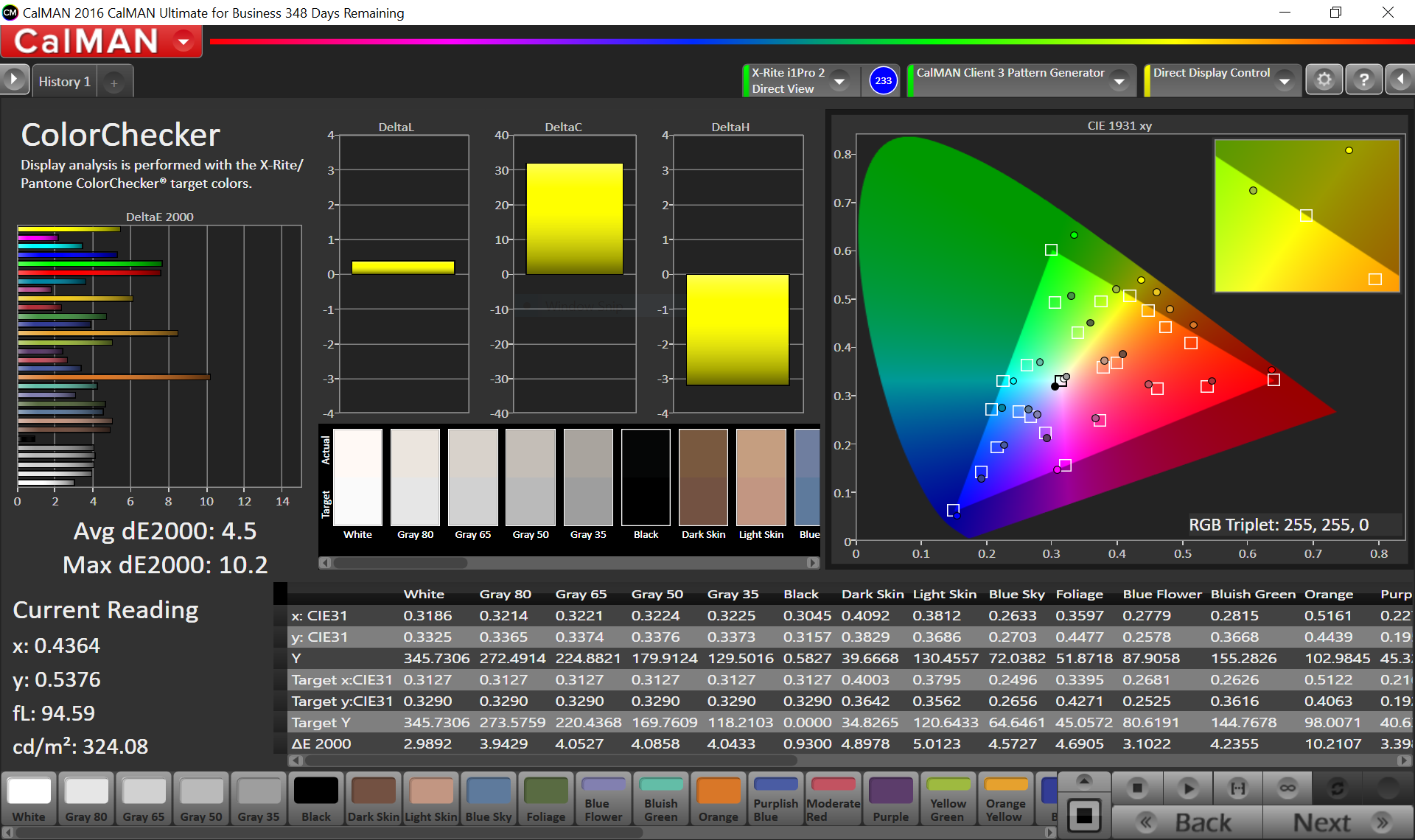Viewport: 1415px width, 840px height.
Task: Click the read single bracket icon
Action: 1238,788
